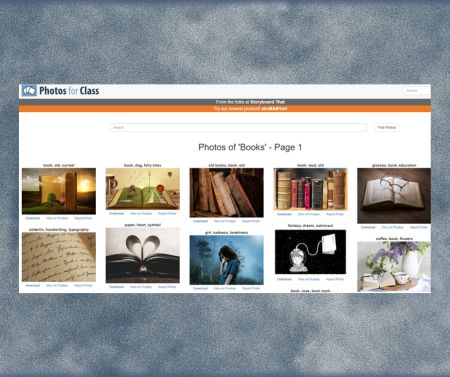Click the main search input field
The width and height of the screenshot is (450, 377).
[x=238, y=127]
